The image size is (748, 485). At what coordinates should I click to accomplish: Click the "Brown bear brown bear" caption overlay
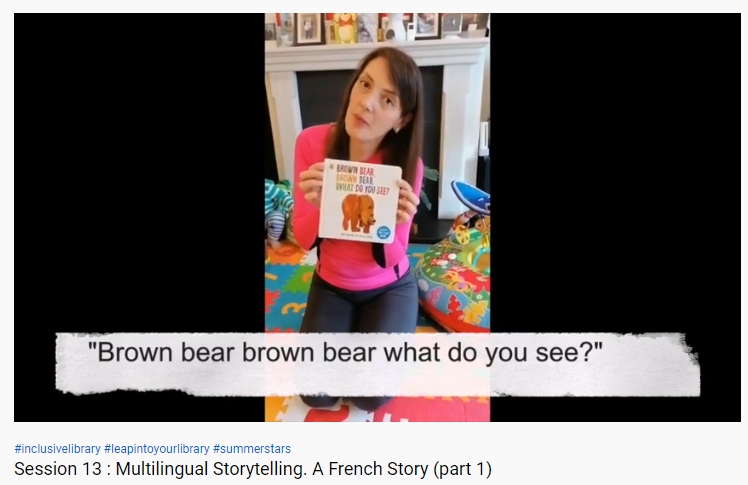[378, 364]
